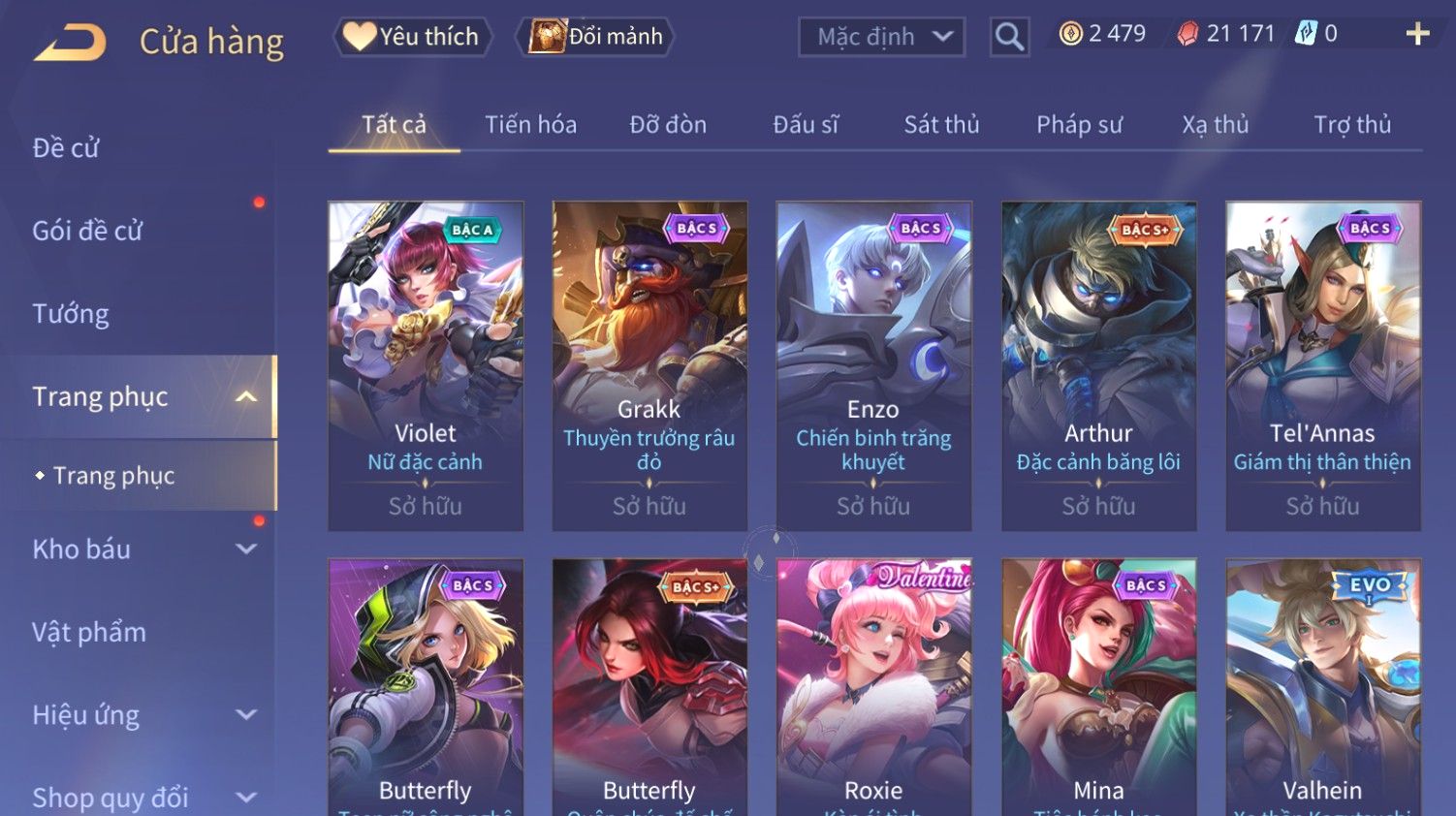The image size is (1456, 816).
Task: Expand the Kho báu sidebar section
Action: point(247,549)
